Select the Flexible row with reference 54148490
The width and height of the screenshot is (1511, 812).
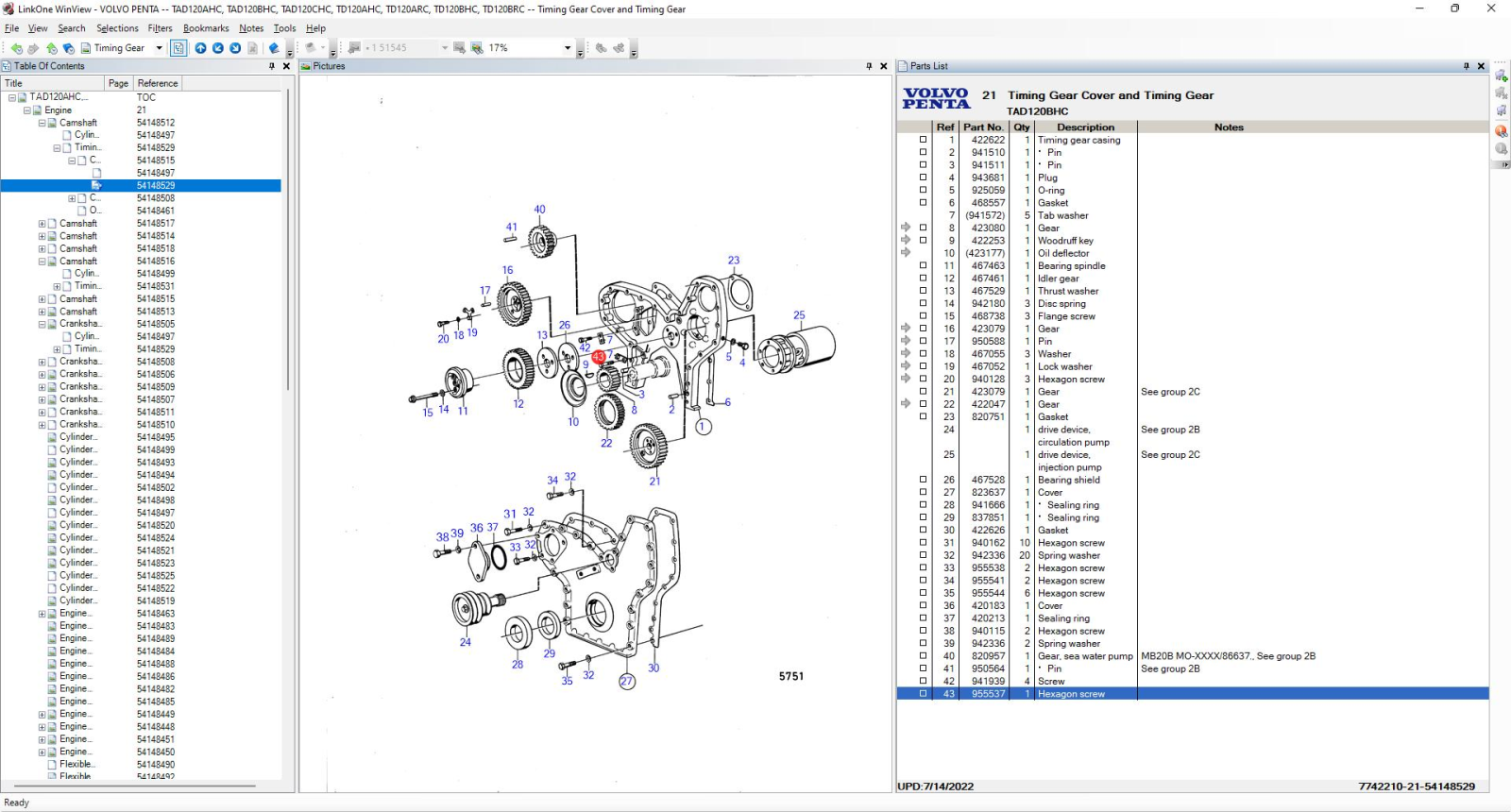click(x=141, y=765)
